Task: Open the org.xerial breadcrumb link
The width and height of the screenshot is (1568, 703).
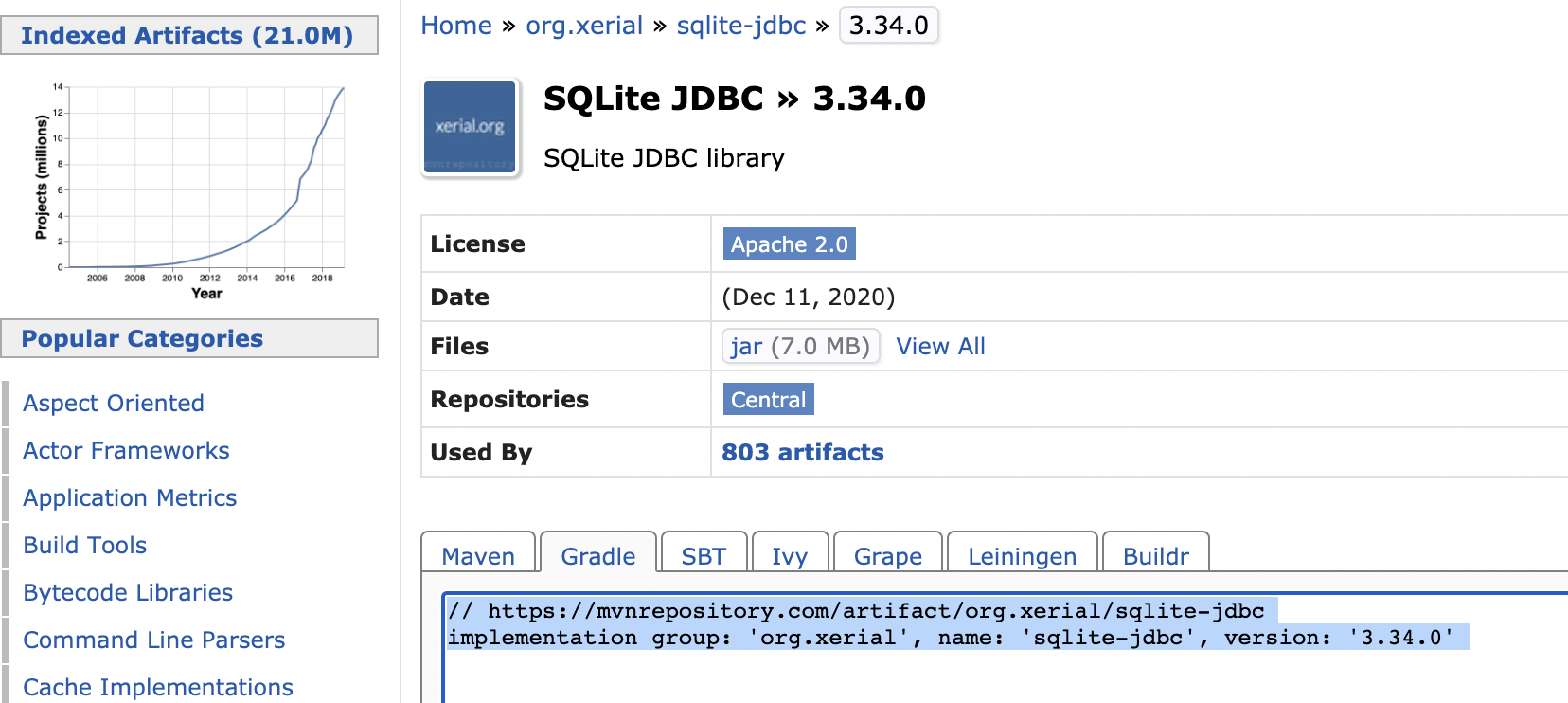Action: pos(584,26)
